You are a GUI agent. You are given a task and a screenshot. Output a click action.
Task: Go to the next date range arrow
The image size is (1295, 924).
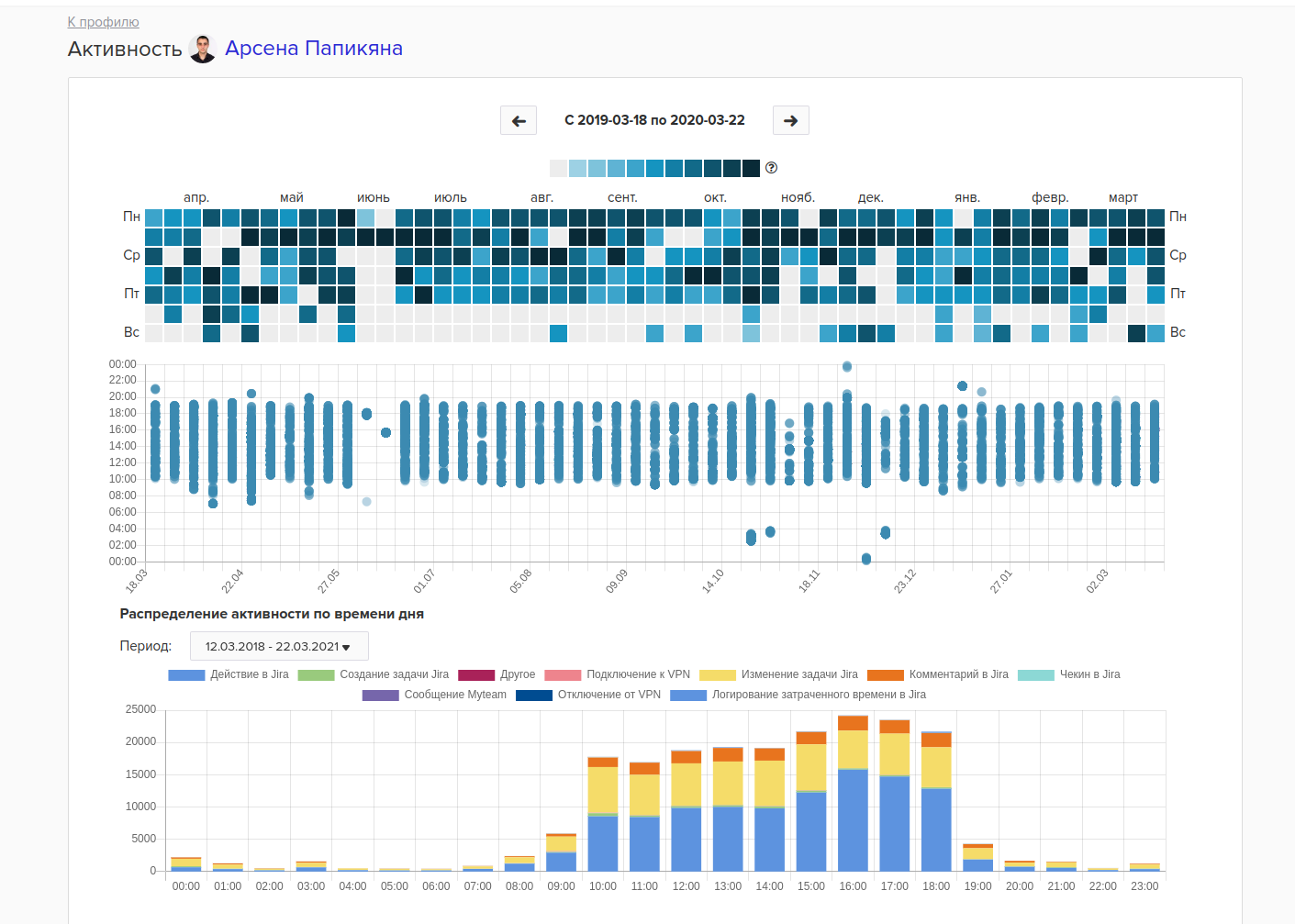click(x=791, y=120)
